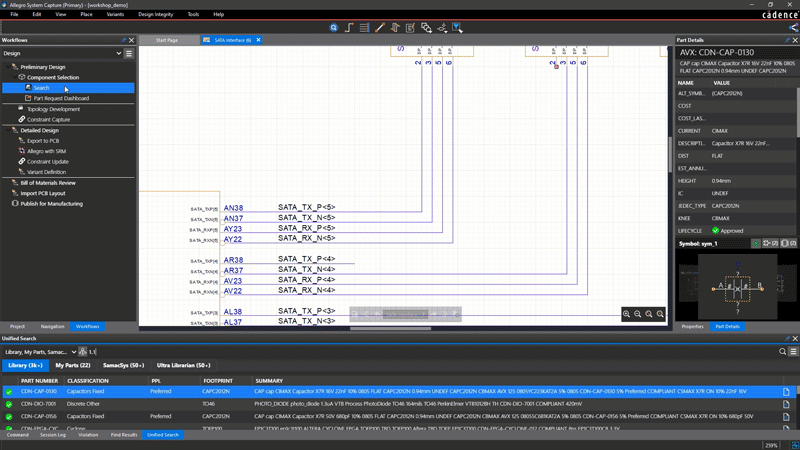Viewport: 800px width, 450px height.
Task: Select the My Parts (22) results tab
Action: [73, 365]
